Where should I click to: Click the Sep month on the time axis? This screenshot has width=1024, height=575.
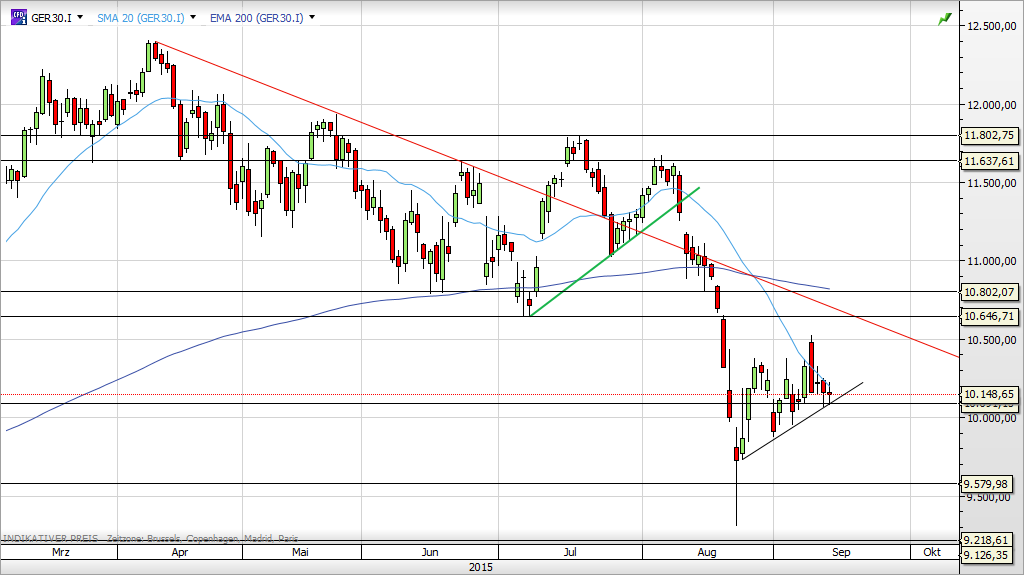841,552
